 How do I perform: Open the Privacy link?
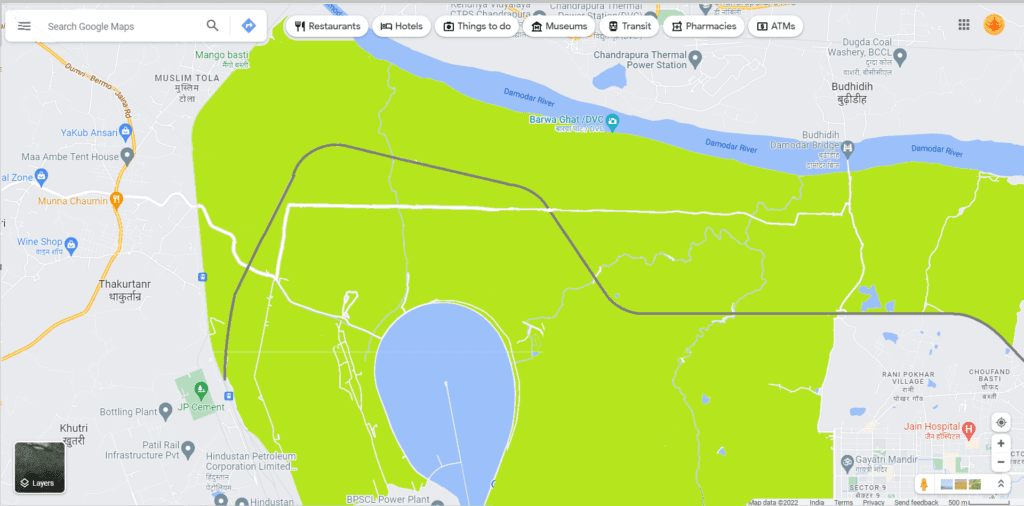pyautogui.click(x=873, y=502)
